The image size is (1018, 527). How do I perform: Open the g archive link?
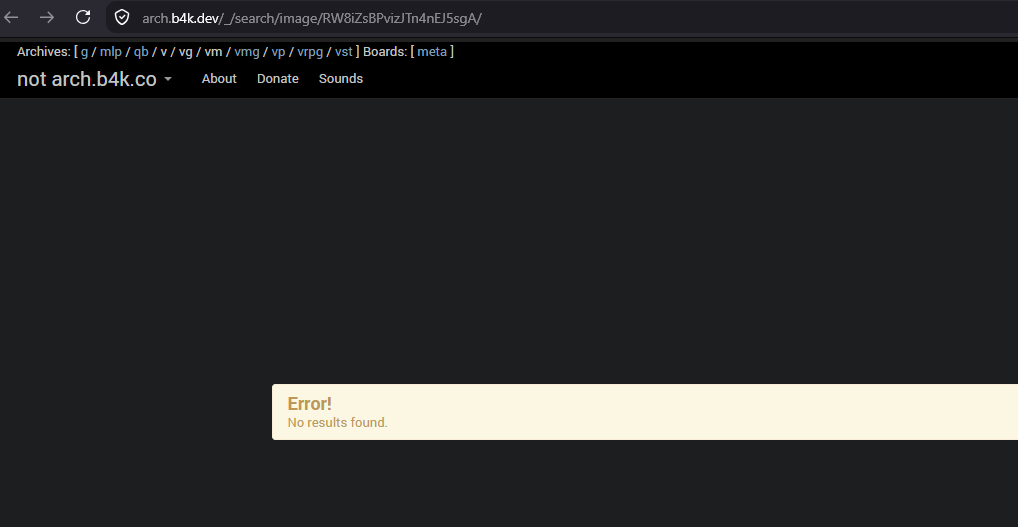[x=84, y=52]
